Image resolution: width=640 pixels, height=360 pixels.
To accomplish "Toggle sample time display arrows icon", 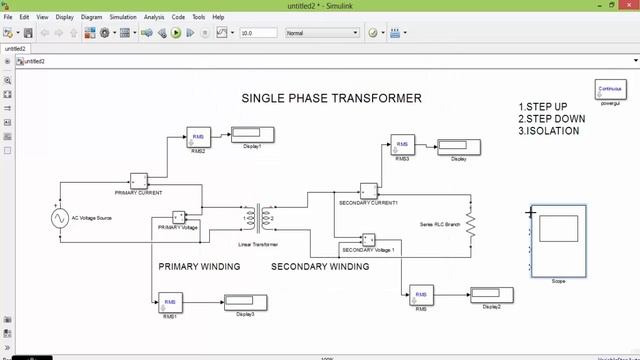I will [x=7, y=108].
